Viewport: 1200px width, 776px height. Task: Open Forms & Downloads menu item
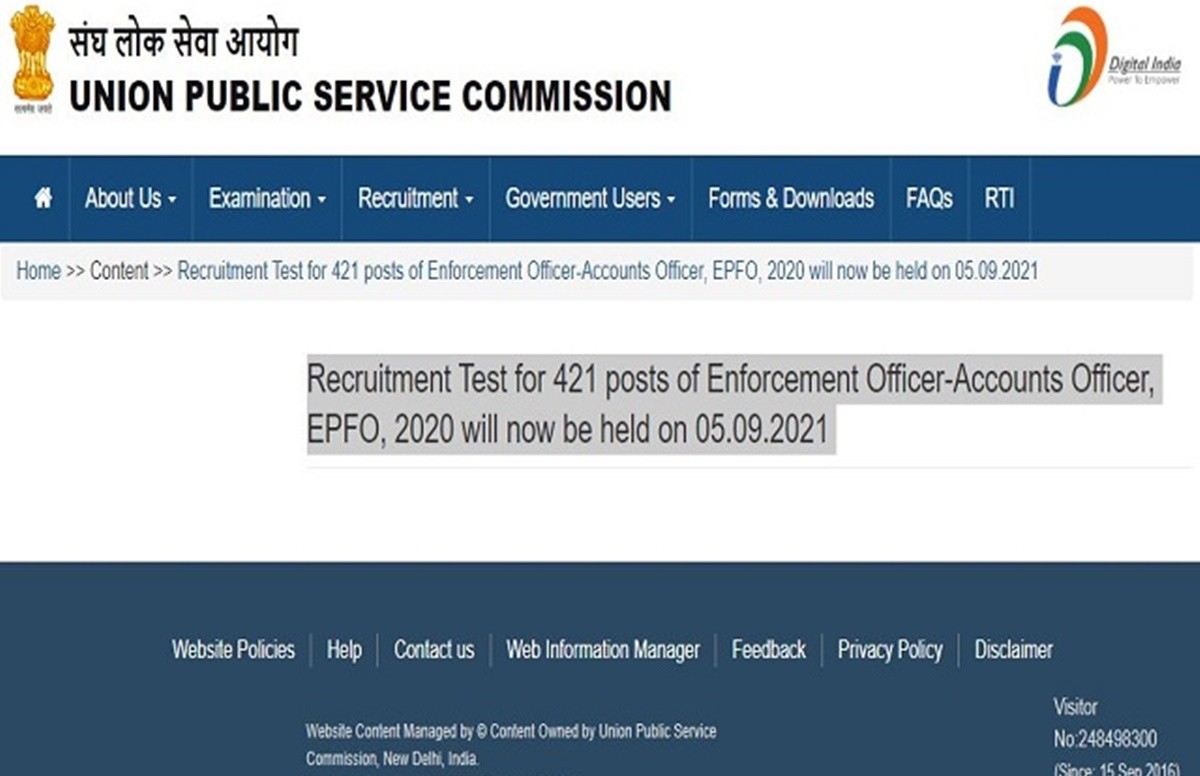click(x=790, y=198)
